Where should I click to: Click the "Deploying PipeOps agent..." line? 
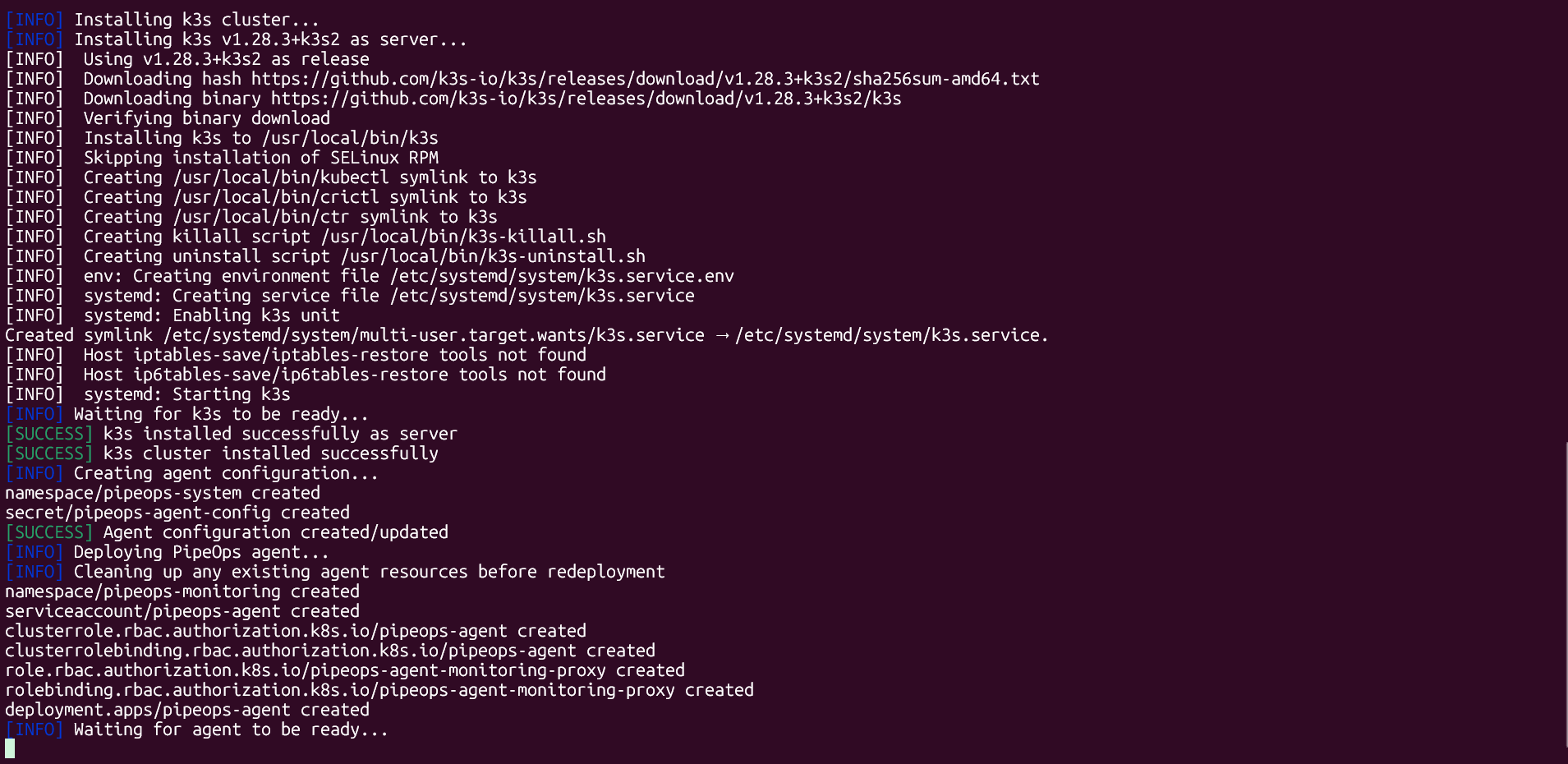(x=201, y=552)
